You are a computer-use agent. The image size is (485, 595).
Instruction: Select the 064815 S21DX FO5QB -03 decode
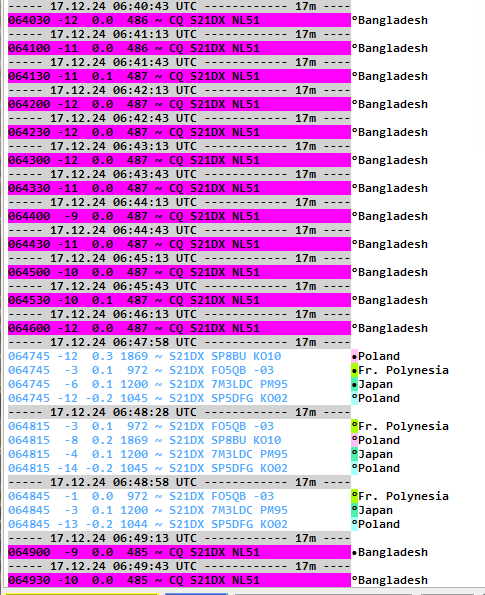point(179,426)
